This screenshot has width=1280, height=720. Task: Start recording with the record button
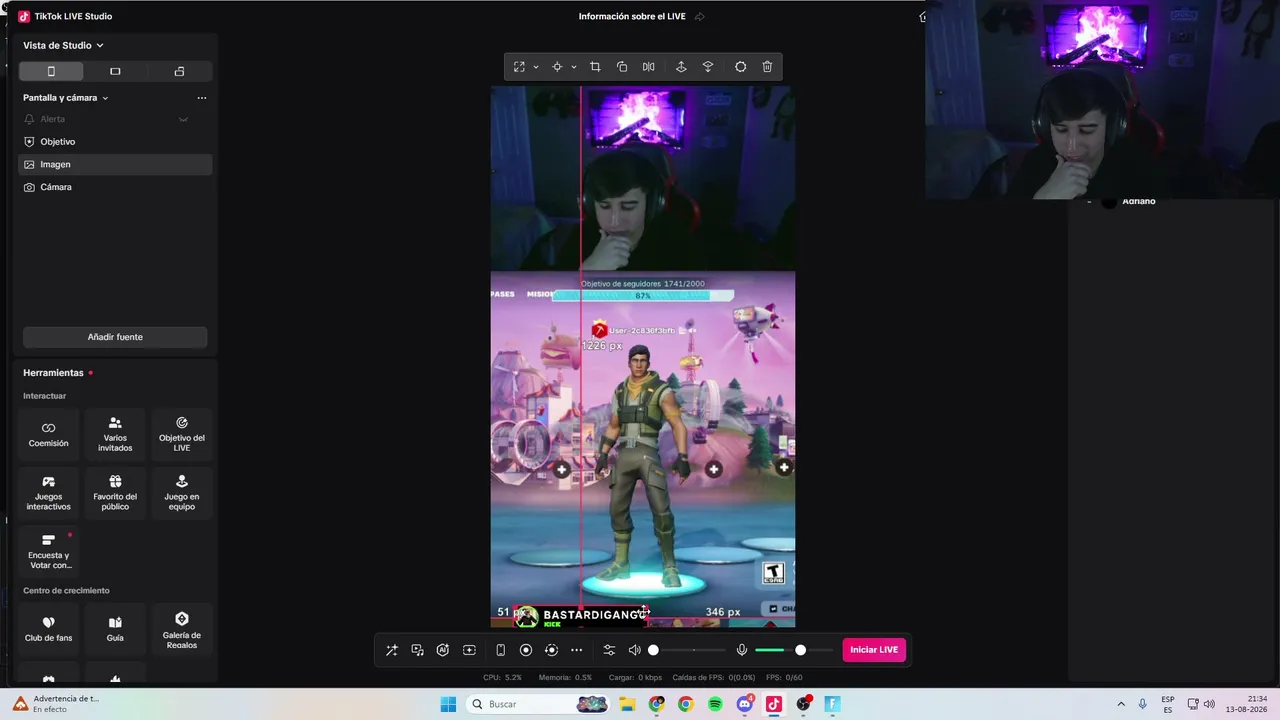coord(526,650)
